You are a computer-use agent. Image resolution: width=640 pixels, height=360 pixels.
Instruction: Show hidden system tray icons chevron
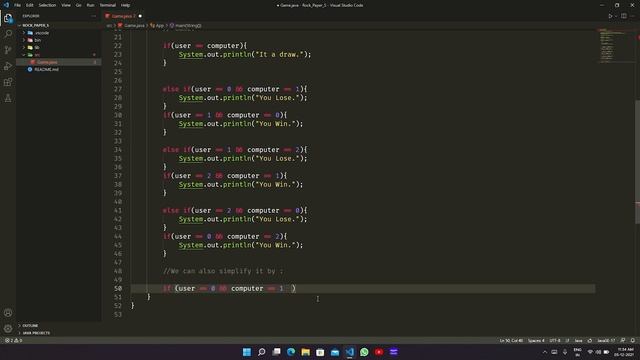coord(544,352)
